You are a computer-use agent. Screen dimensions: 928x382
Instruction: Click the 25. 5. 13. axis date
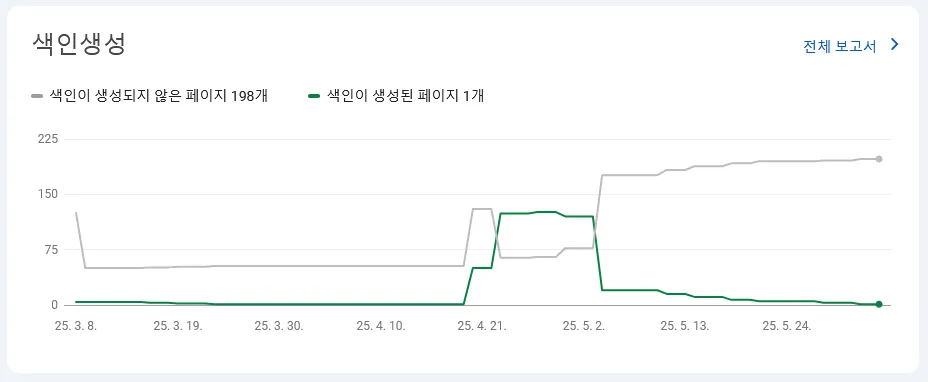pos(685,326)
